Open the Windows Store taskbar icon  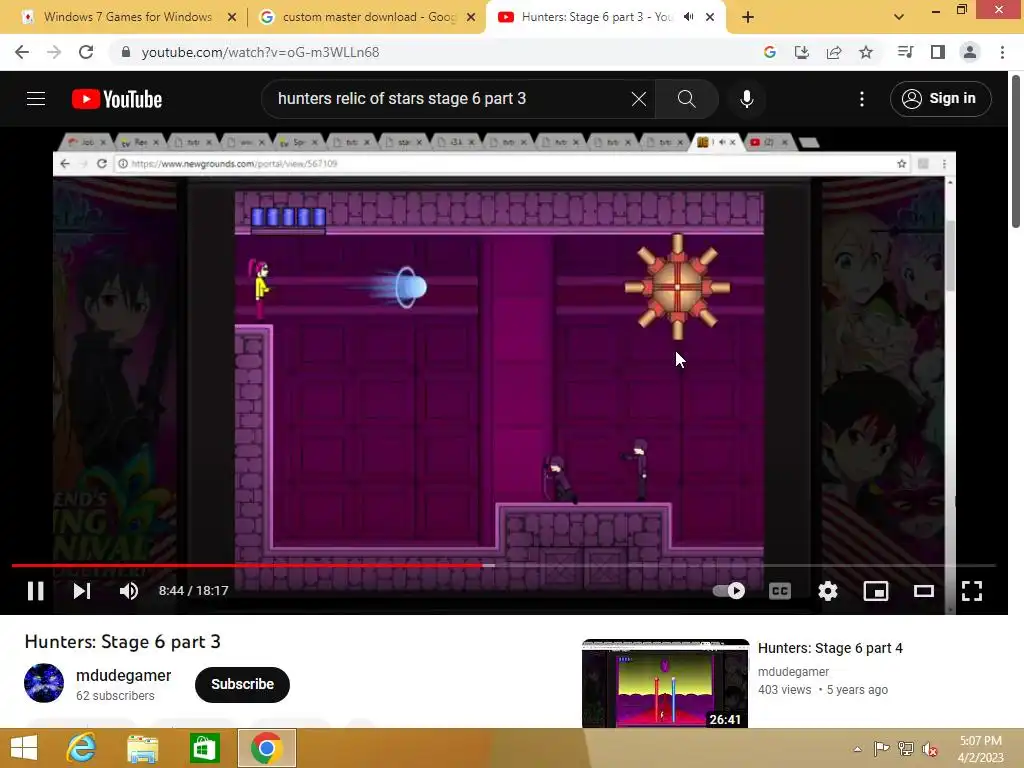(204, 748)
